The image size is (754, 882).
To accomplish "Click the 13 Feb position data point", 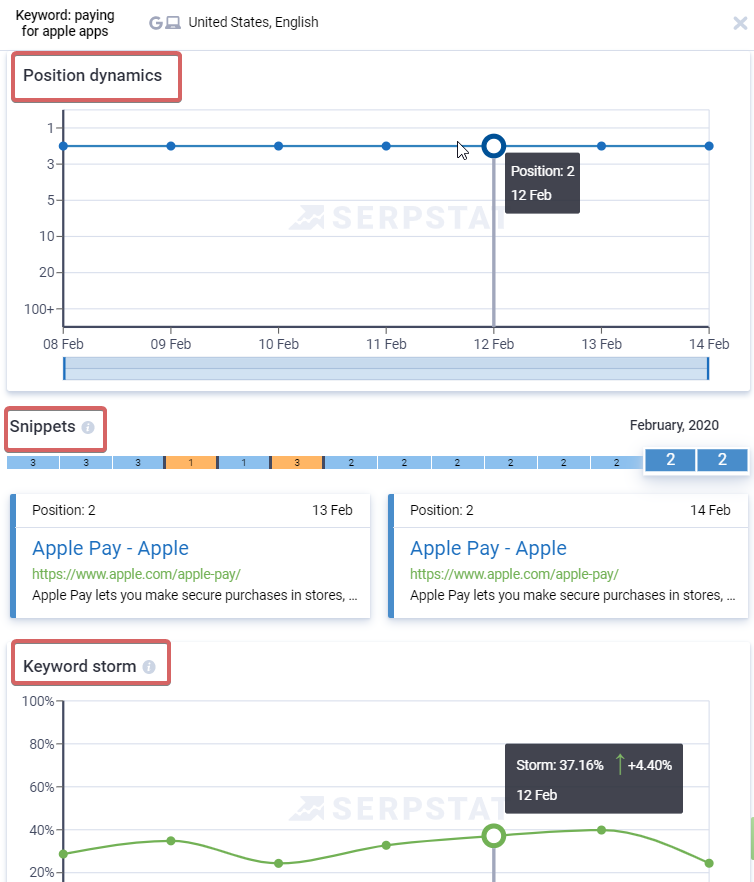I will click(601, 146).
